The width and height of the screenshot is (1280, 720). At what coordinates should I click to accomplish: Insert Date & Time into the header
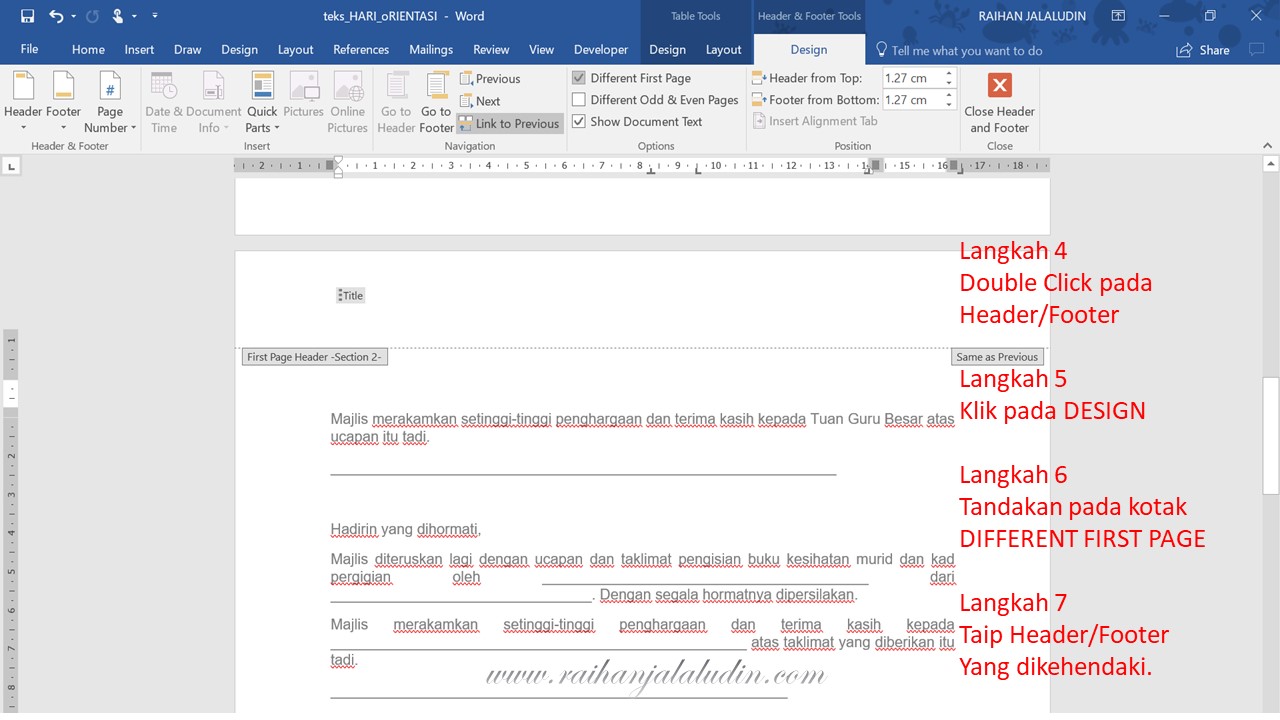tap(163, 100)
